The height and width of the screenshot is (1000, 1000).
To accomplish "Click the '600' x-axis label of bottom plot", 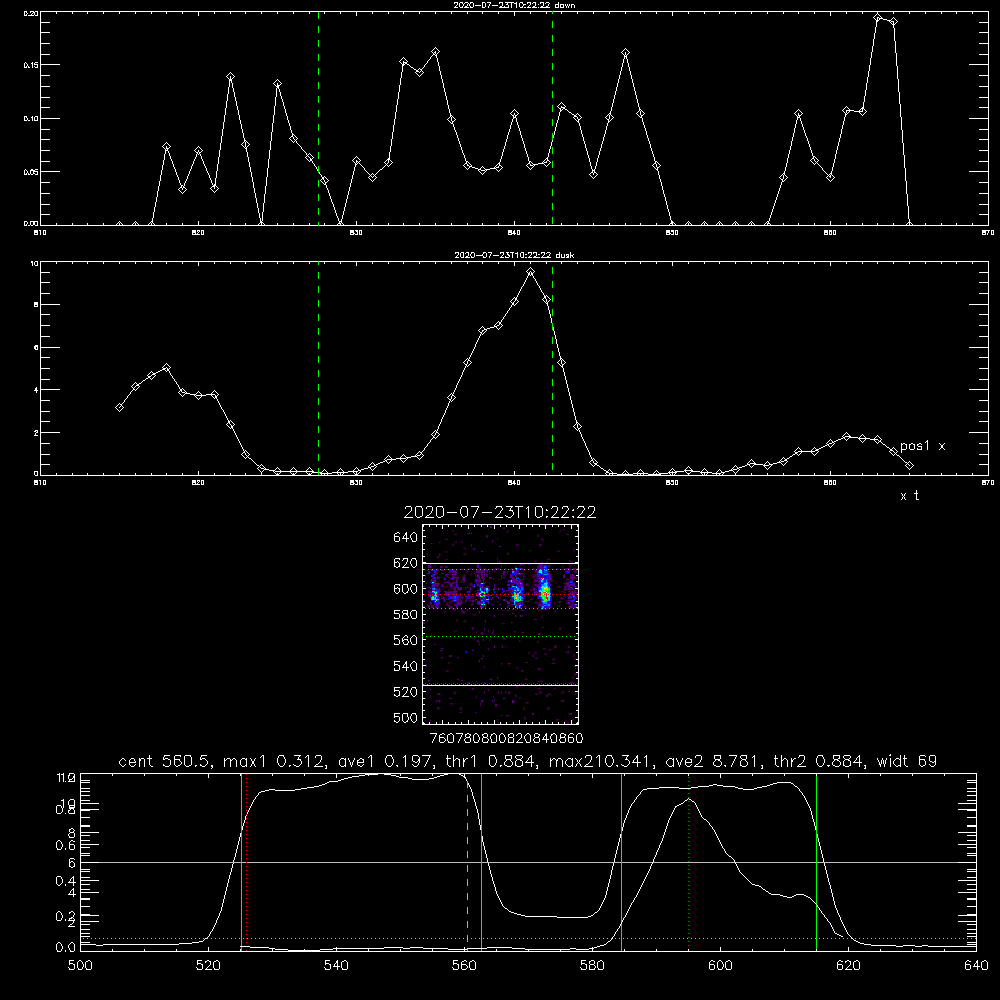I will click(721, 966).
